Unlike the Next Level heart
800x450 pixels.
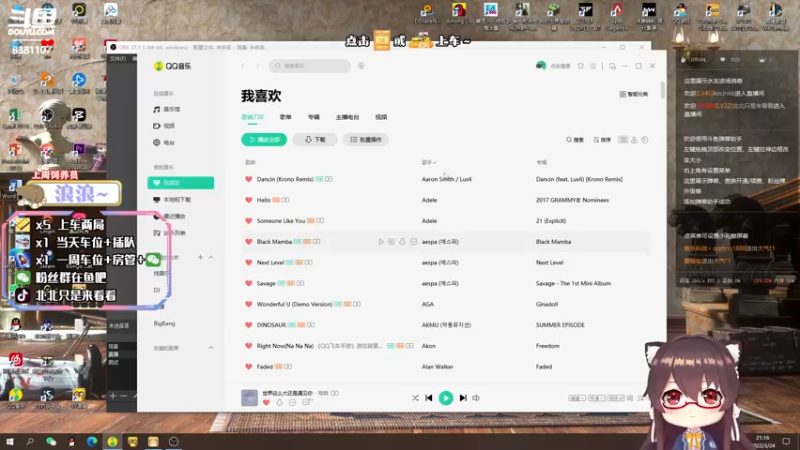point(248,262)
